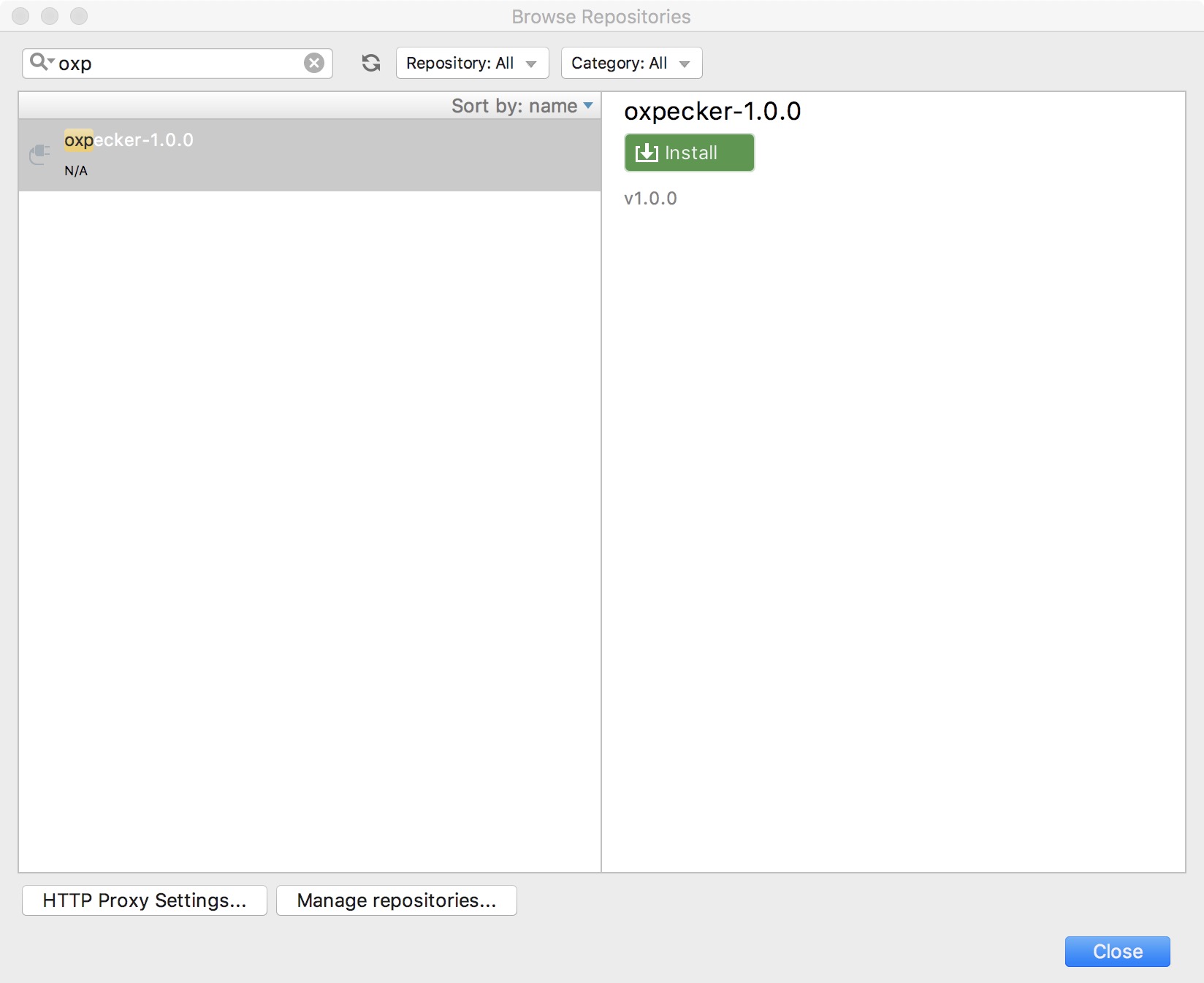Open HTTP Proxy Settings

tap(145, 900)
